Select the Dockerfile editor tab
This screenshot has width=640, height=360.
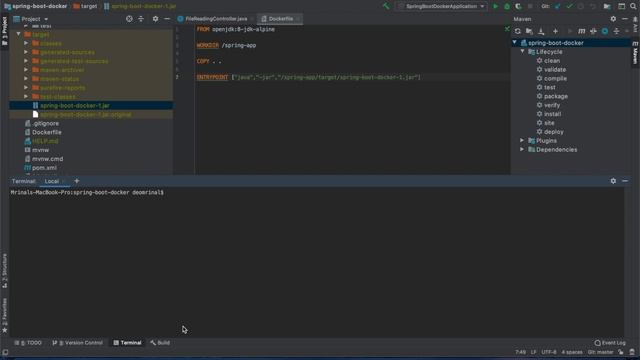pos(280,19)
